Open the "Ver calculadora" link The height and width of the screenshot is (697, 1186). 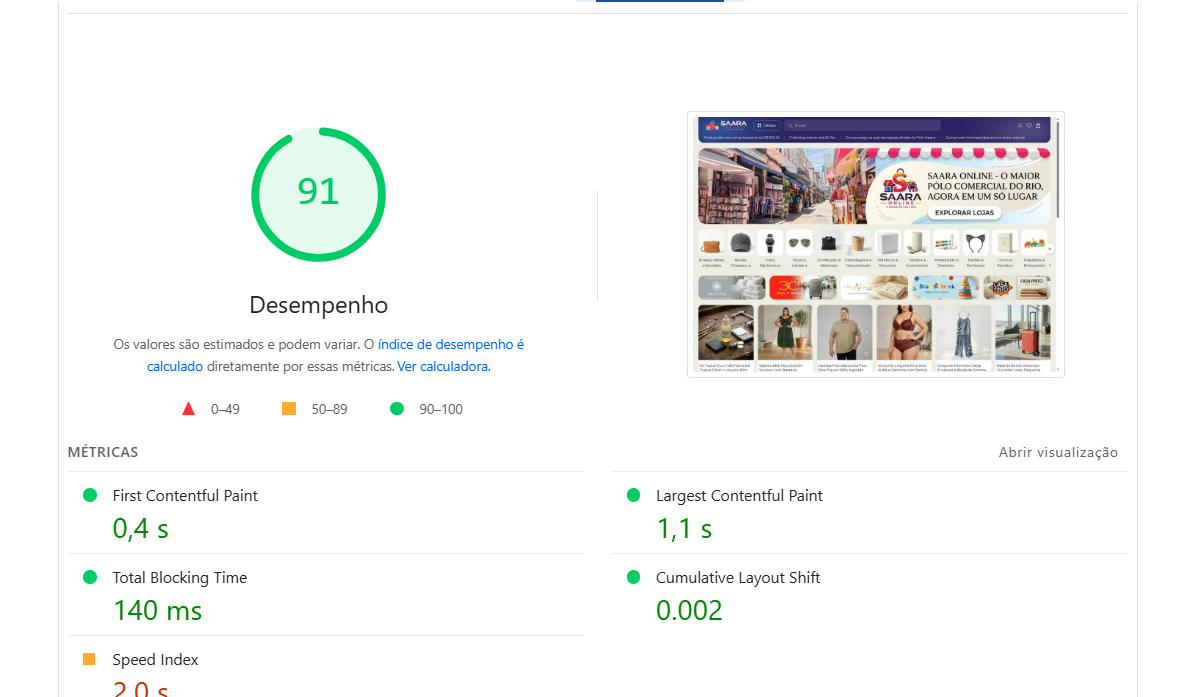pos(444,366)
